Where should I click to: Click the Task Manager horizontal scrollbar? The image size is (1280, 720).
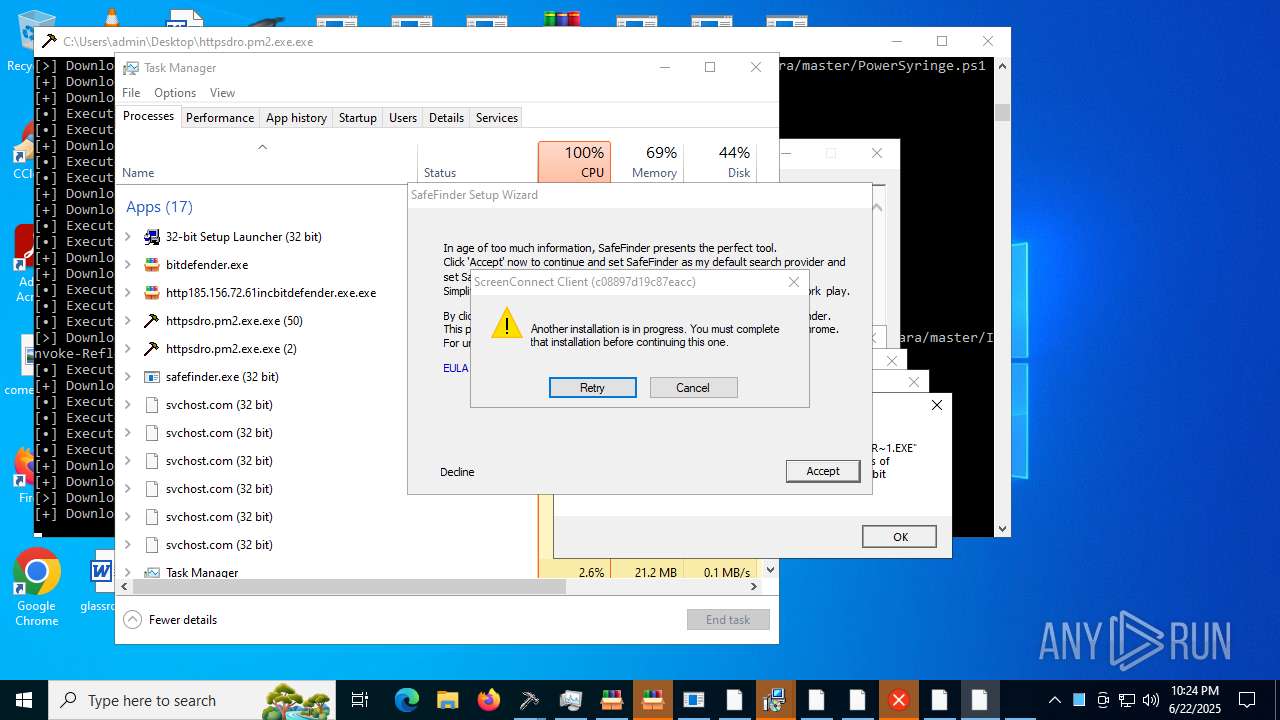click(350, 587)
